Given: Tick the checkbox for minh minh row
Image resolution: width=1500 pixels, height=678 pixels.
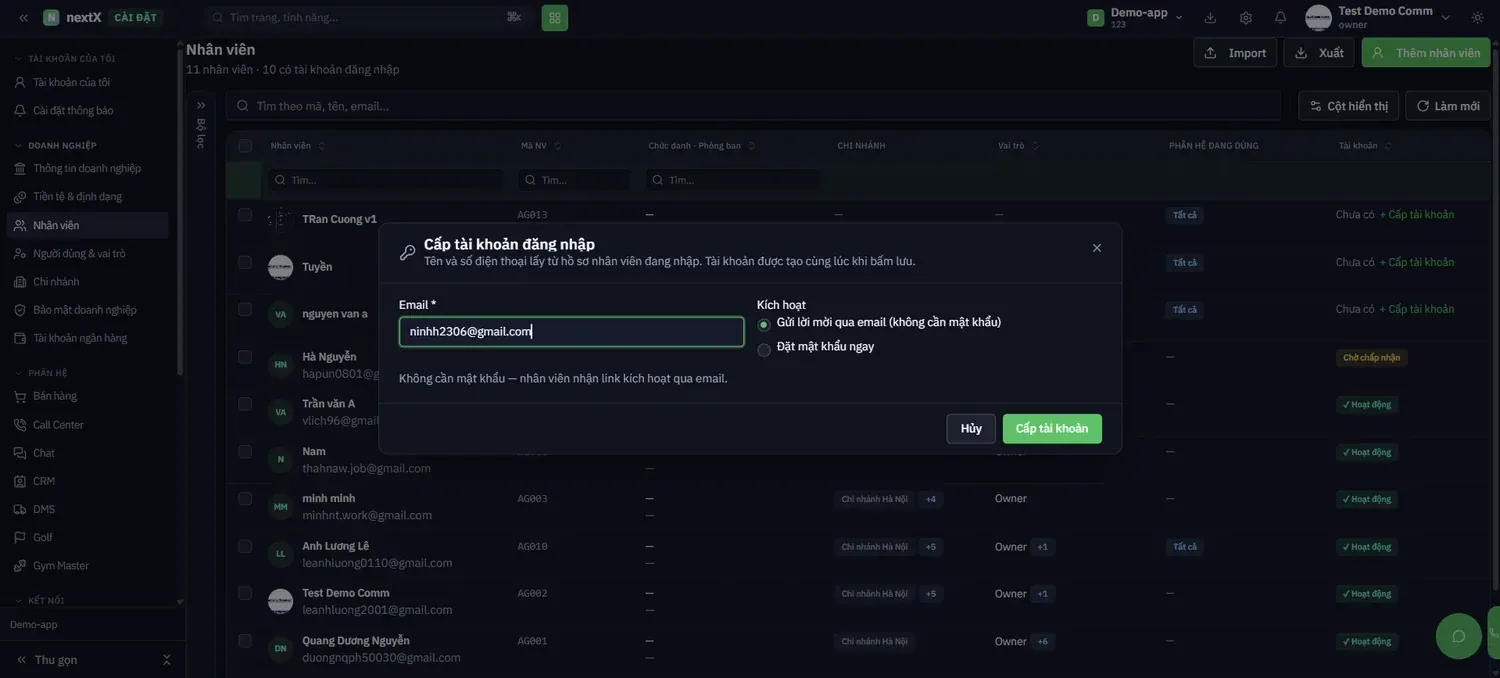Looking at the screenshot, I should pos(245,498).
